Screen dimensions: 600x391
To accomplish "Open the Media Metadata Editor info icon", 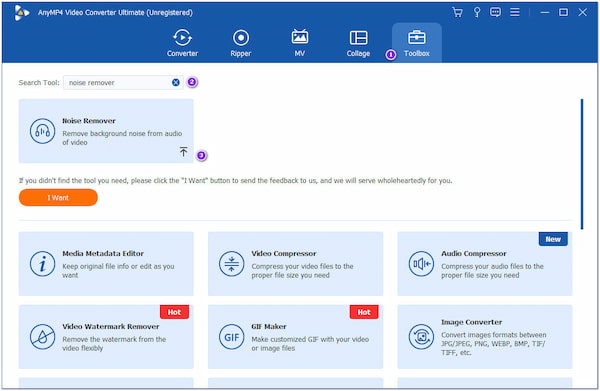I will pyautogui.click(x=42, y=264).
